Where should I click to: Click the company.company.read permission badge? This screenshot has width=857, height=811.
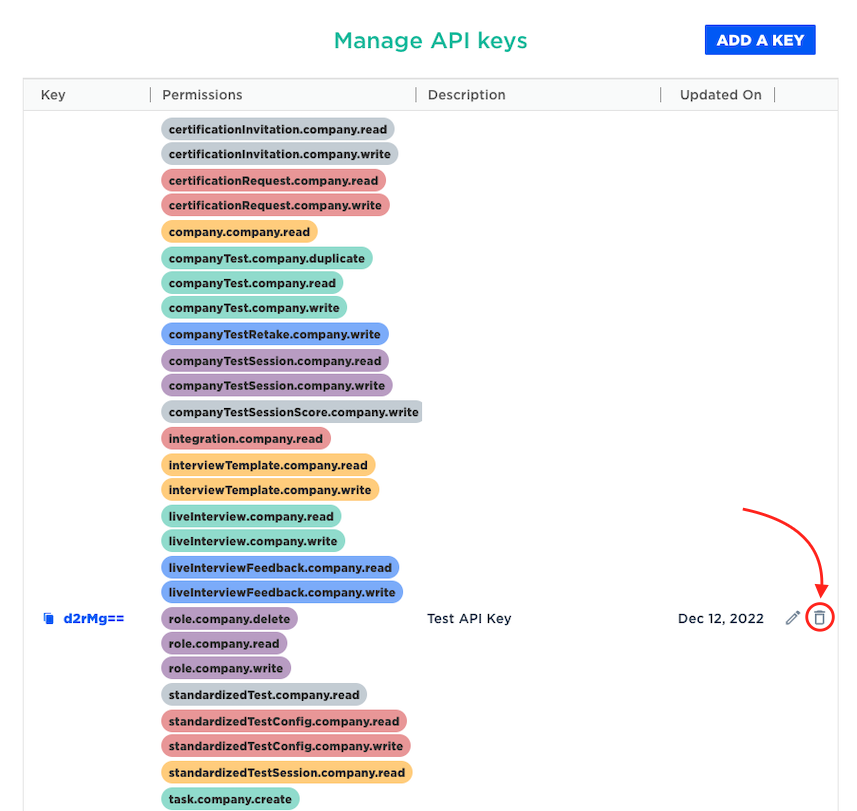(239, 232)
